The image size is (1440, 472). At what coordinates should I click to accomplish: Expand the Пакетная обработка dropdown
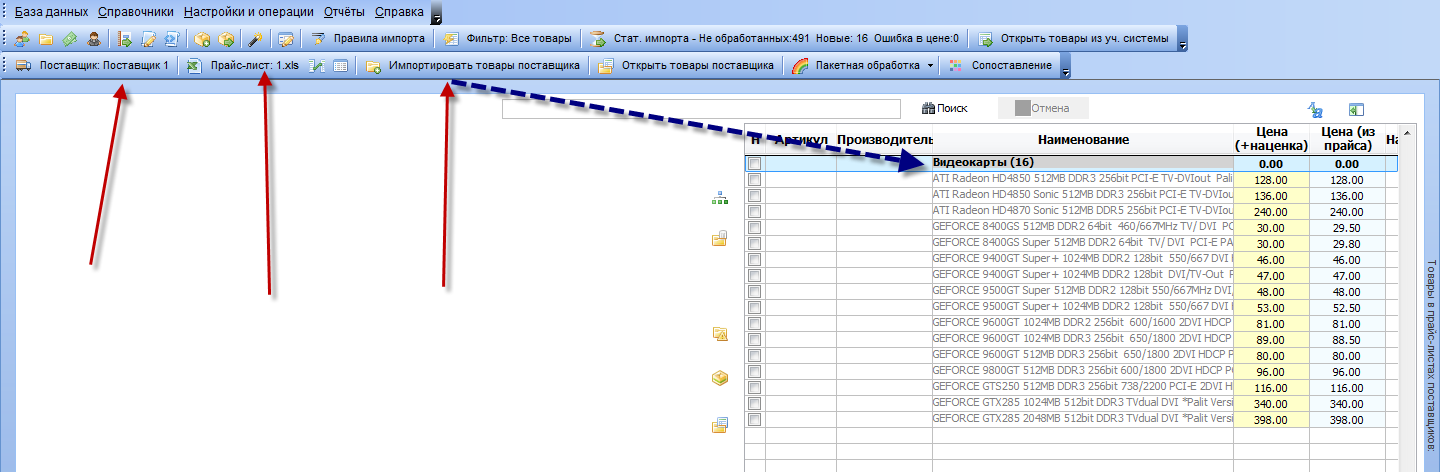click(931, 66)
